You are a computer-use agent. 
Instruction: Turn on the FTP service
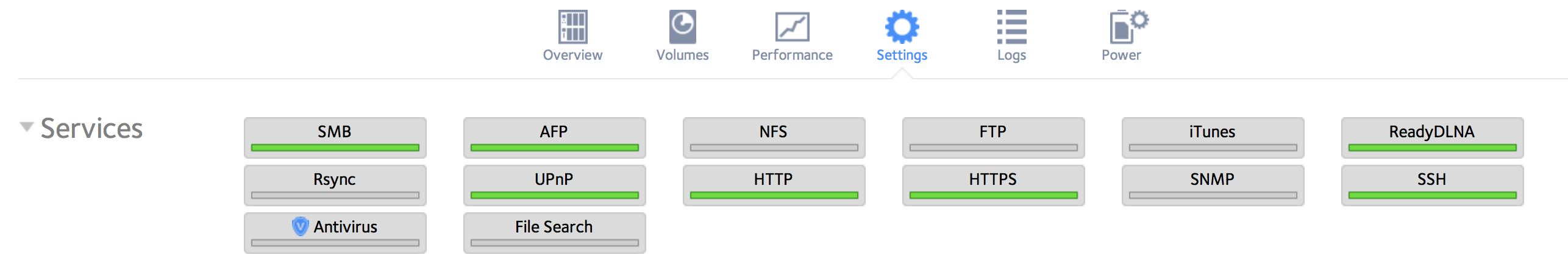pyautogui.click(x=993, y=137)
